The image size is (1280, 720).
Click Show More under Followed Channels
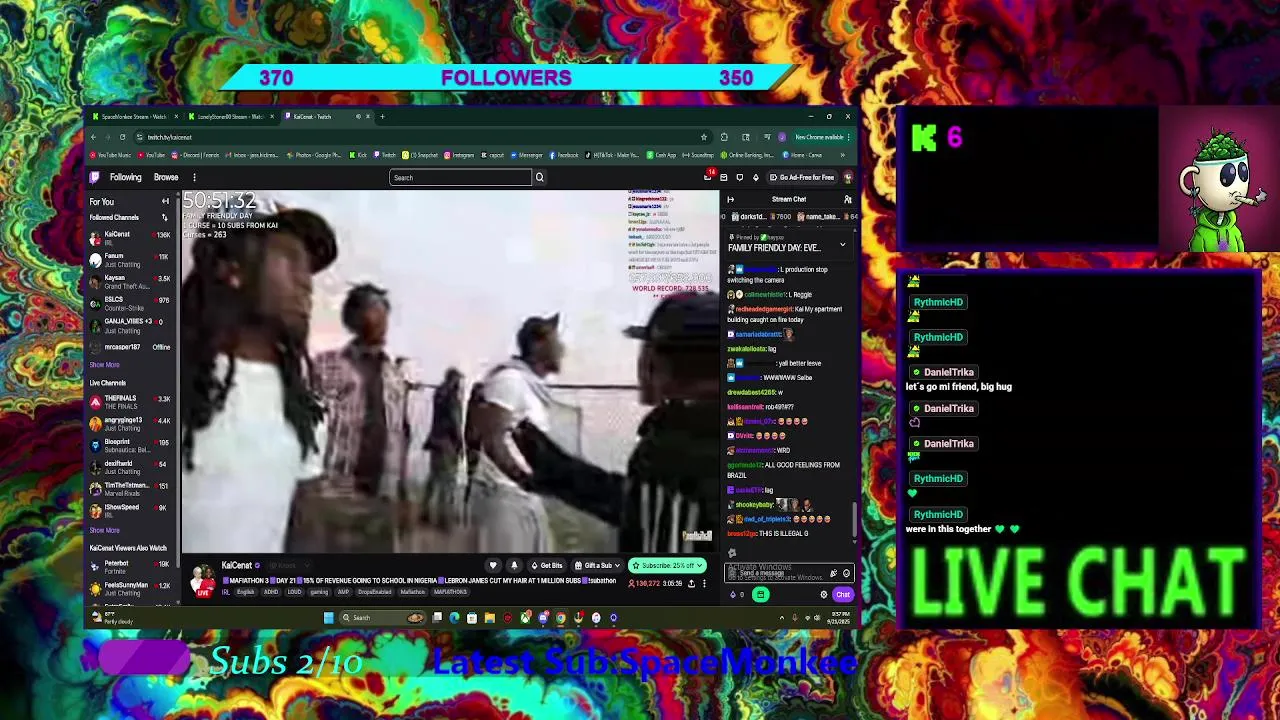(x=104, y=365)
